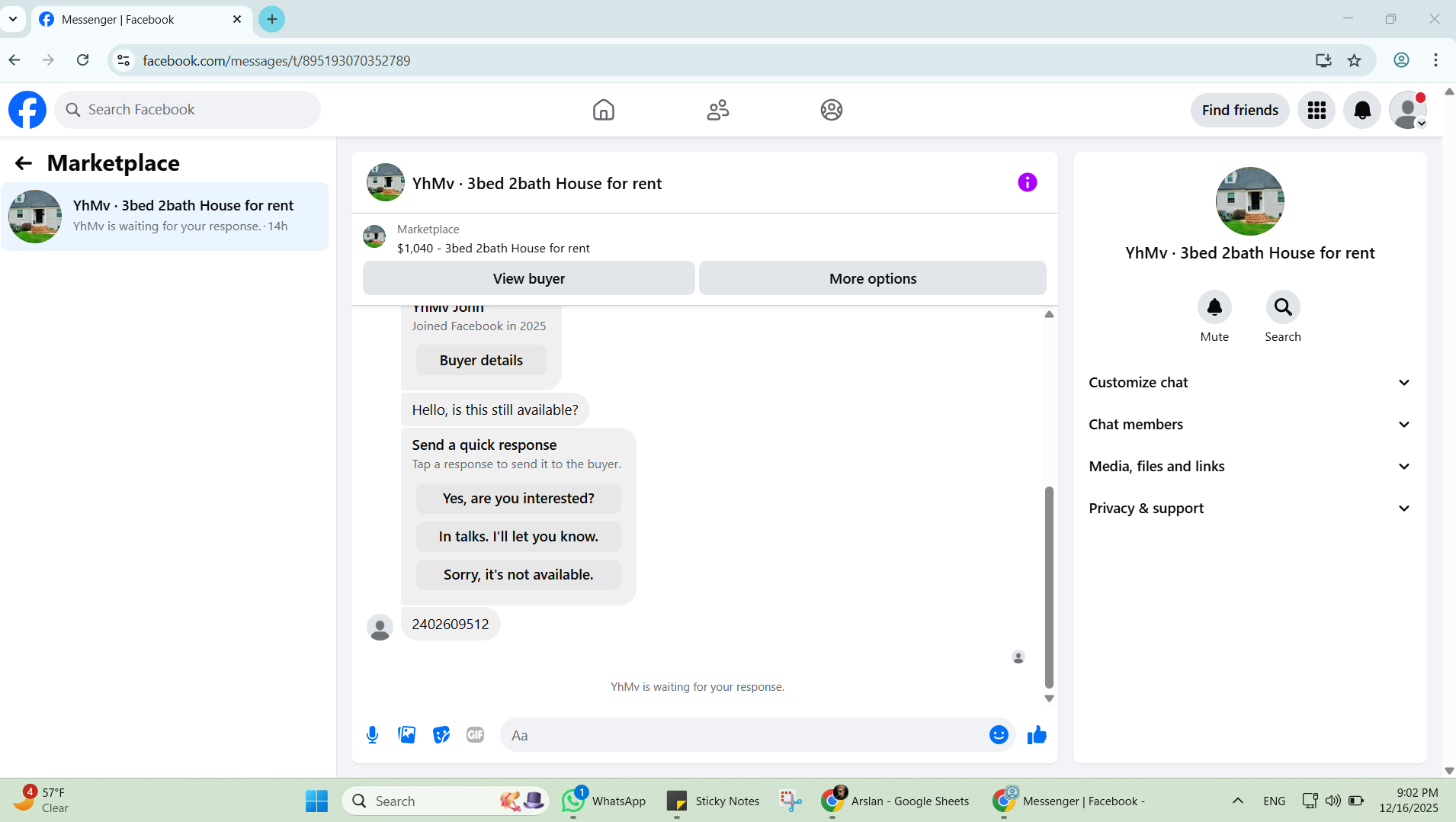Open Sticky Notes from the taskbar

713,801
